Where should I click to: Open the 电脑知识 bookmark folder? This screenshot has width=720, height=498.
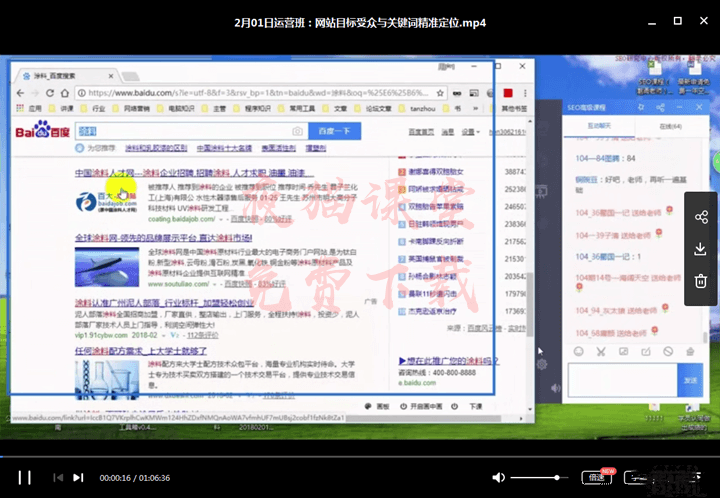click(176, 108)
